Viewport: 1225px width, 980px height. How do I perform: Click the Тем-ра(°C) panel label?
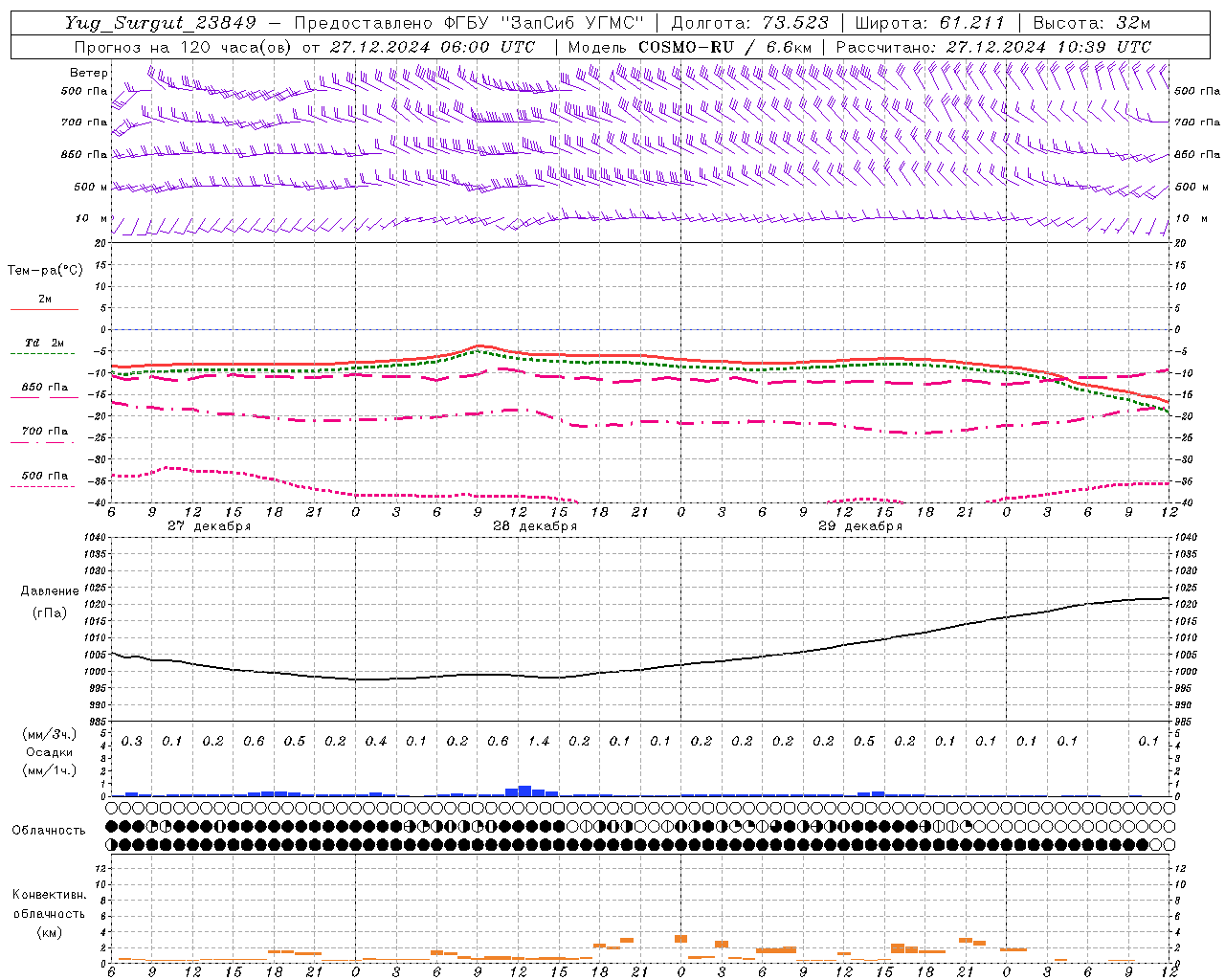(x=45, y=271)
